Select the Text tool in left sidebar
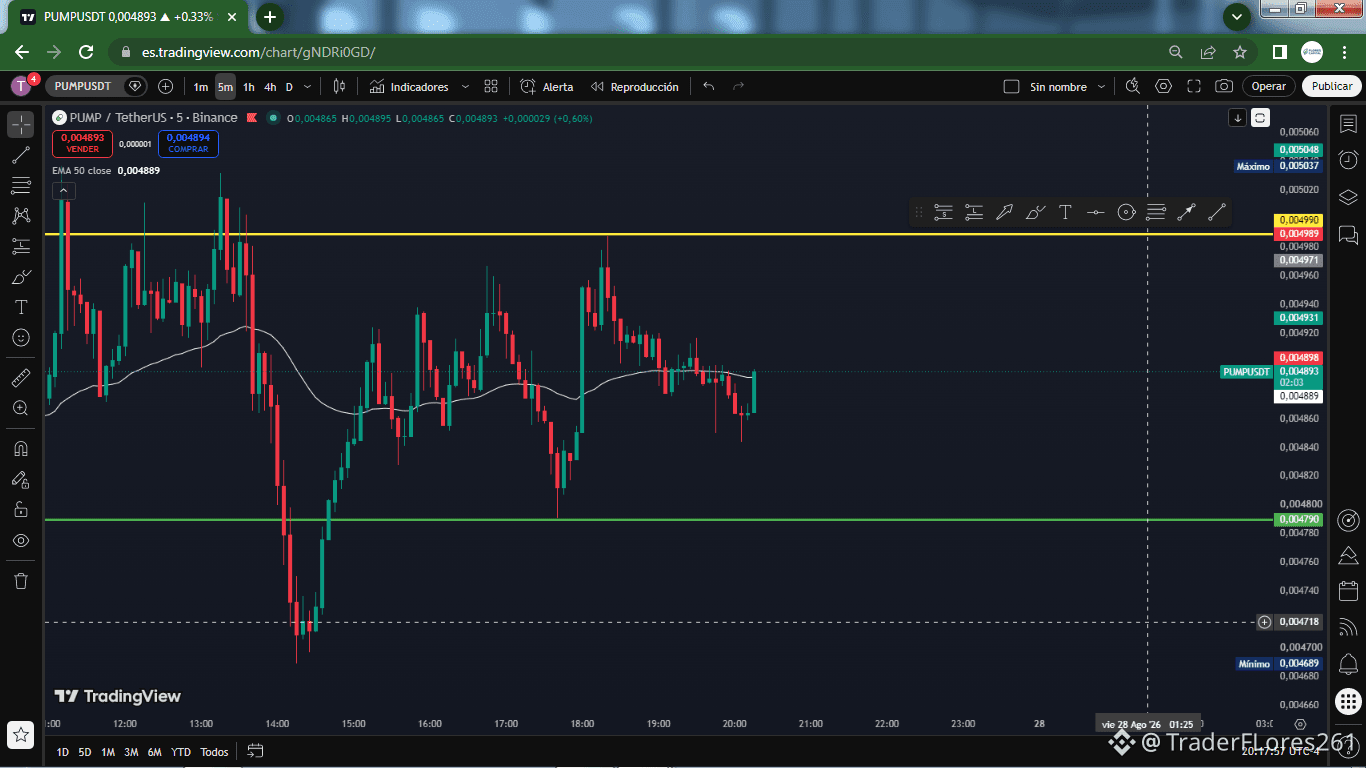Viewport: 1366px width, 768px height. [x=21, y=307]
